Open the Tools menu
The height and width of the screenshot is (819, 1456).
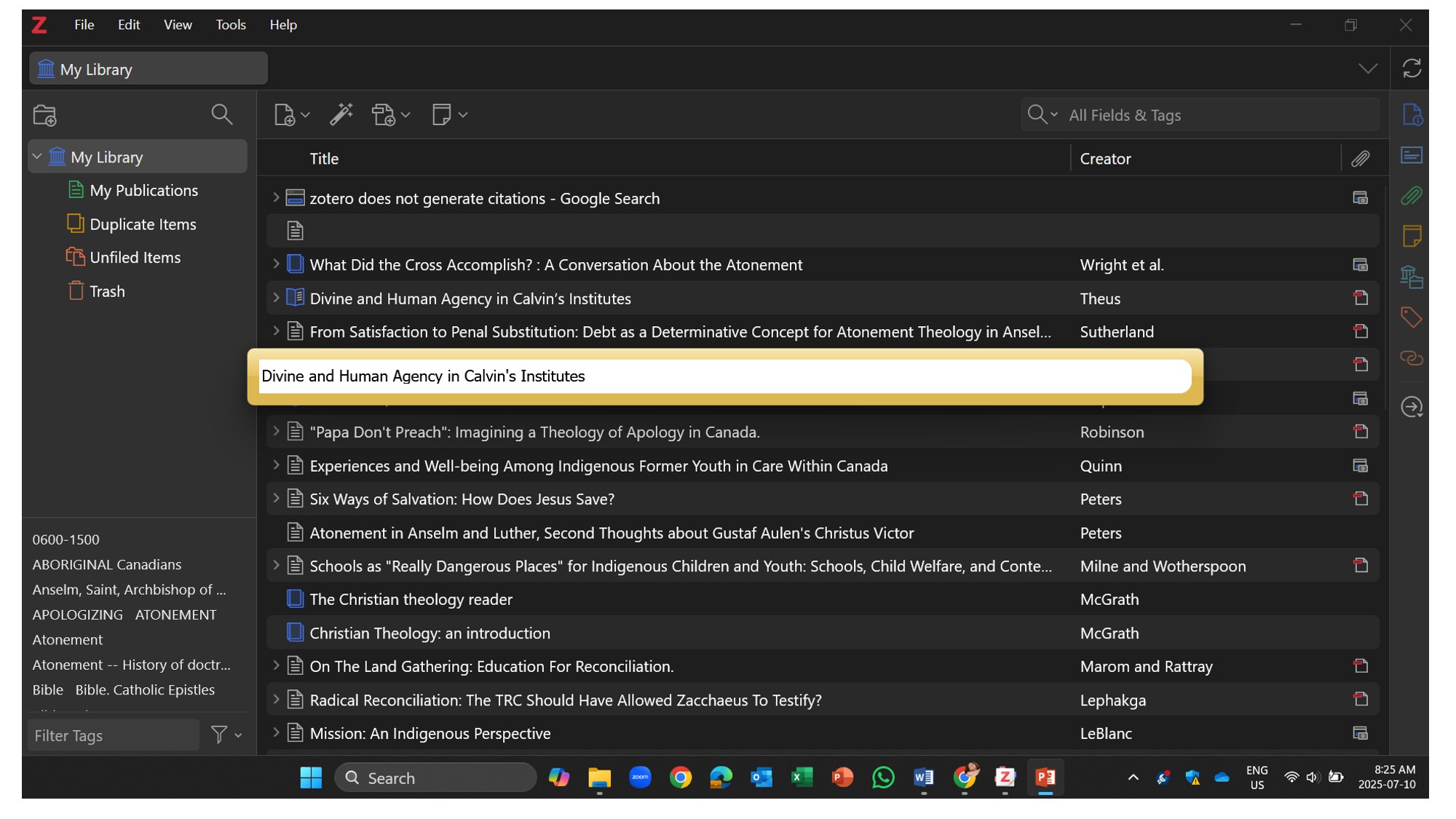[230, 25]
